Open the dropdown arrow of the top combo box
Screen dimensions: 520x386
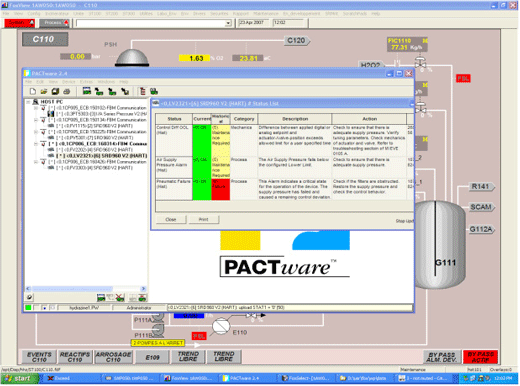[228, 23]
